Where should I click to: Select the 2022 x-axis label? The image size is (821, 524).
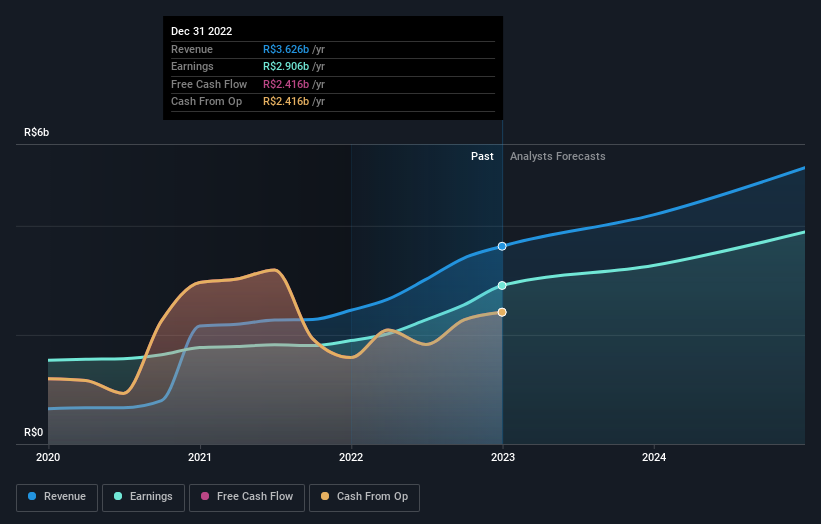(351, 457)
